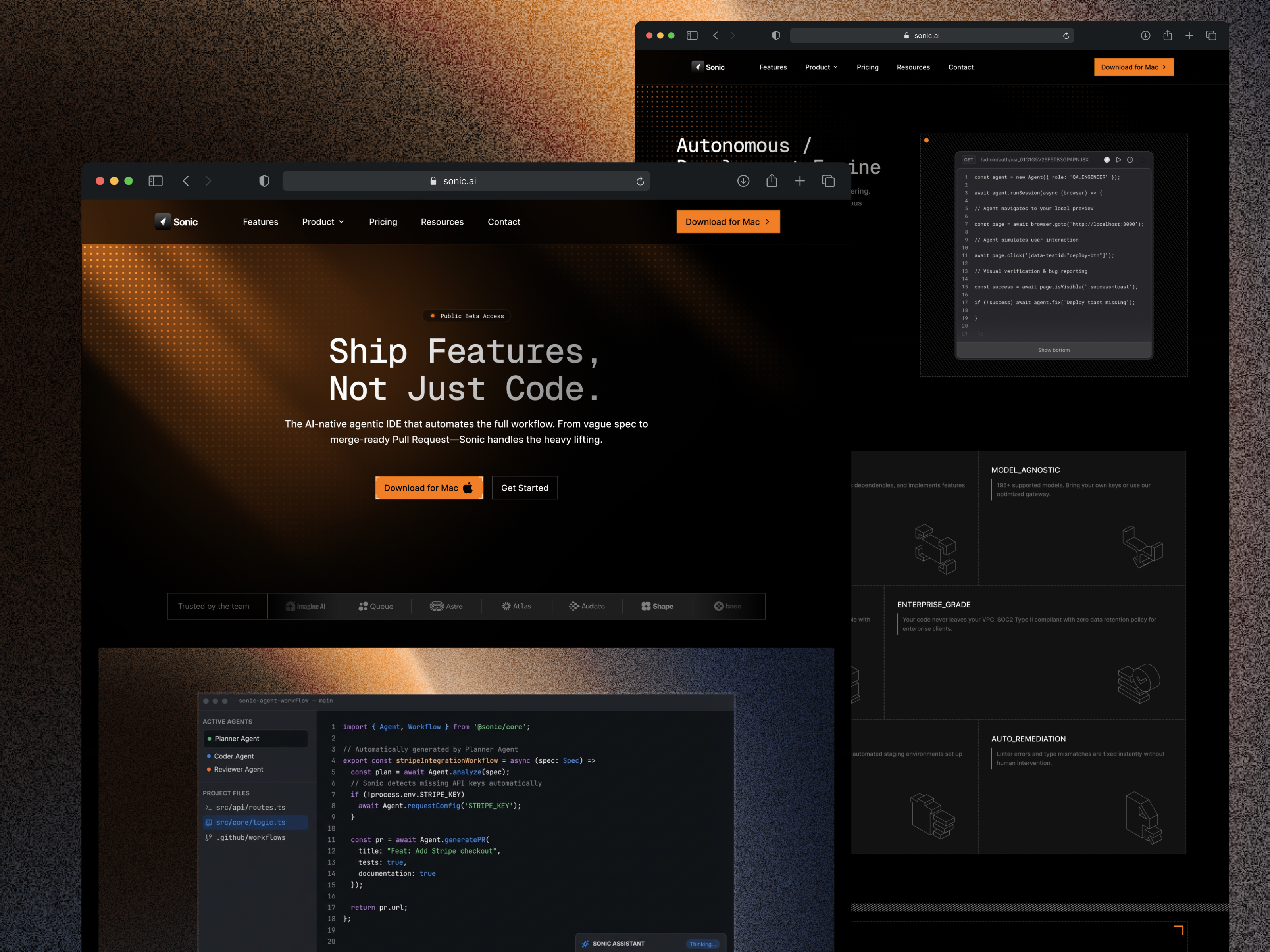Open the privacy shield in the front window
The image size is (1270, 952).
(264, 181)
